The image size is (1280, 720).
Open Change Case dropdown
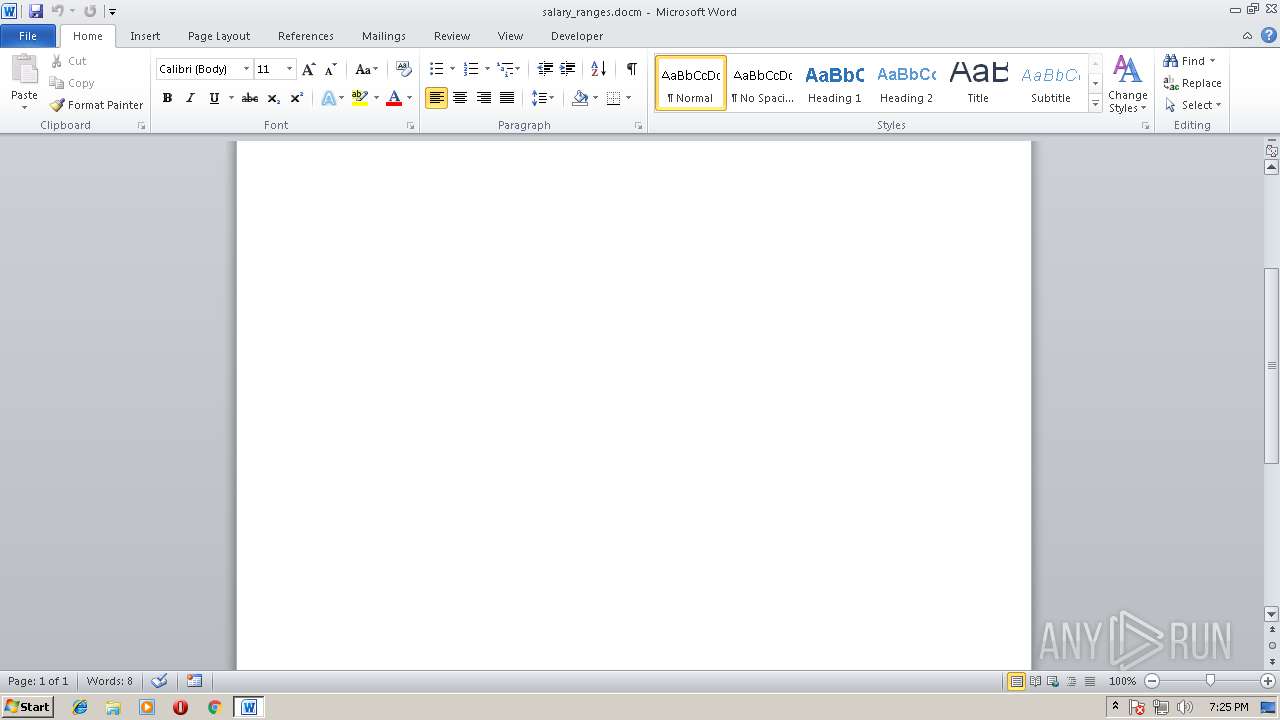tap(366, 69)
